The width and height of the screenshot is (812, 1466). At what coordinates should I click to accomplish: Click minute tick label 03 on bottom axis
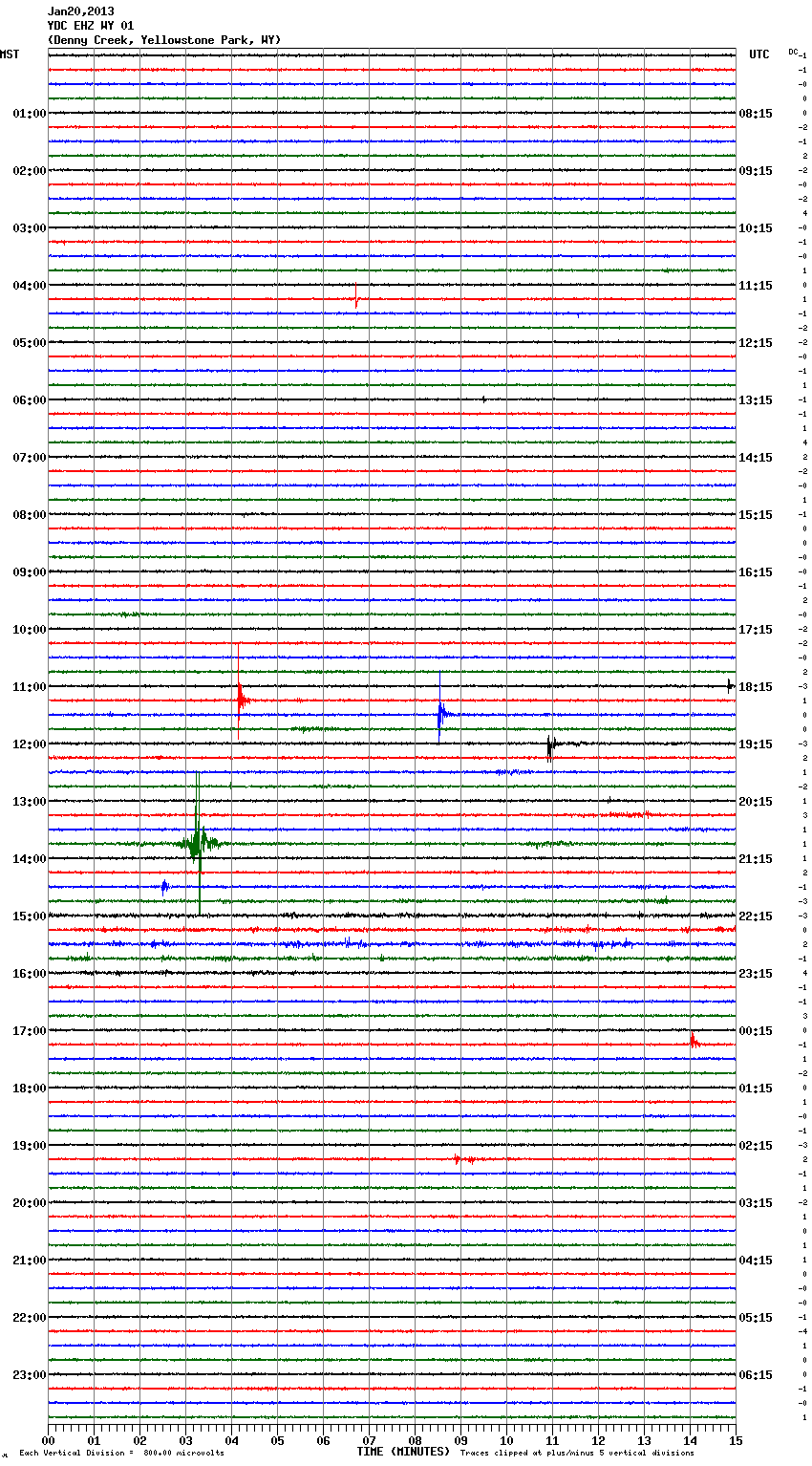tap(185, 1440)
